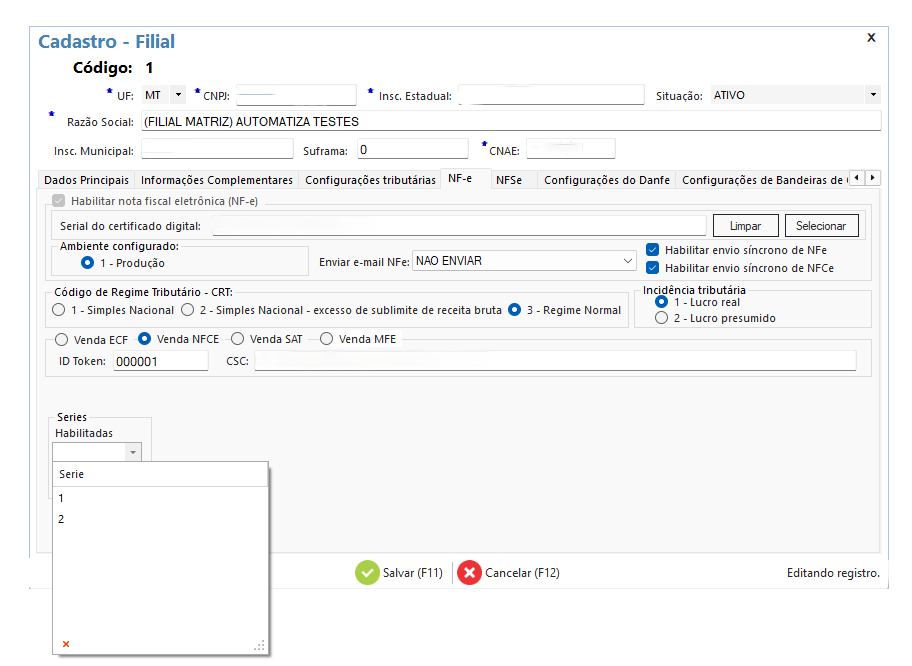
Task: Click the ID Token input field
Action: click(x=160, y=361)
